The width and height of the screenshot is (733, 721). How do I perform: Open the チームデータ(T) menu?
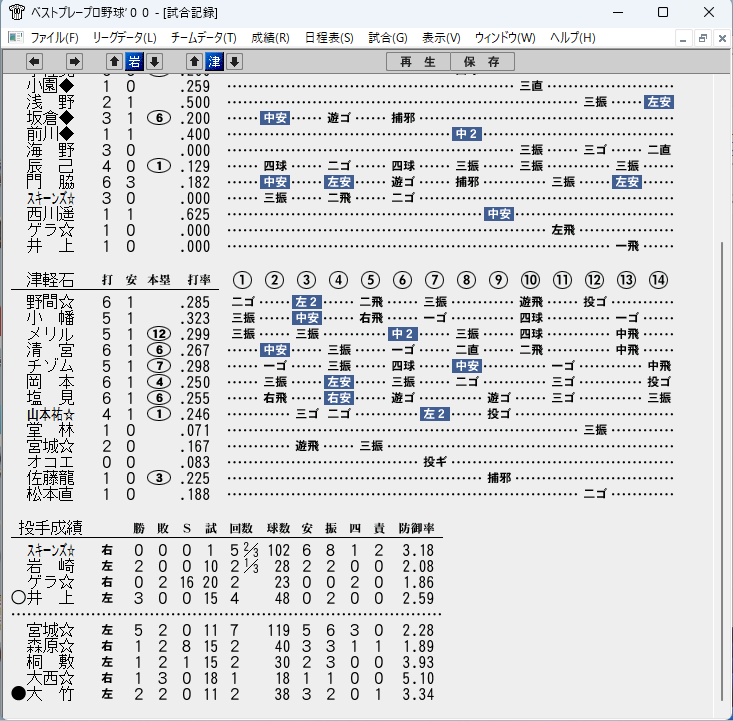click(204, 37)
